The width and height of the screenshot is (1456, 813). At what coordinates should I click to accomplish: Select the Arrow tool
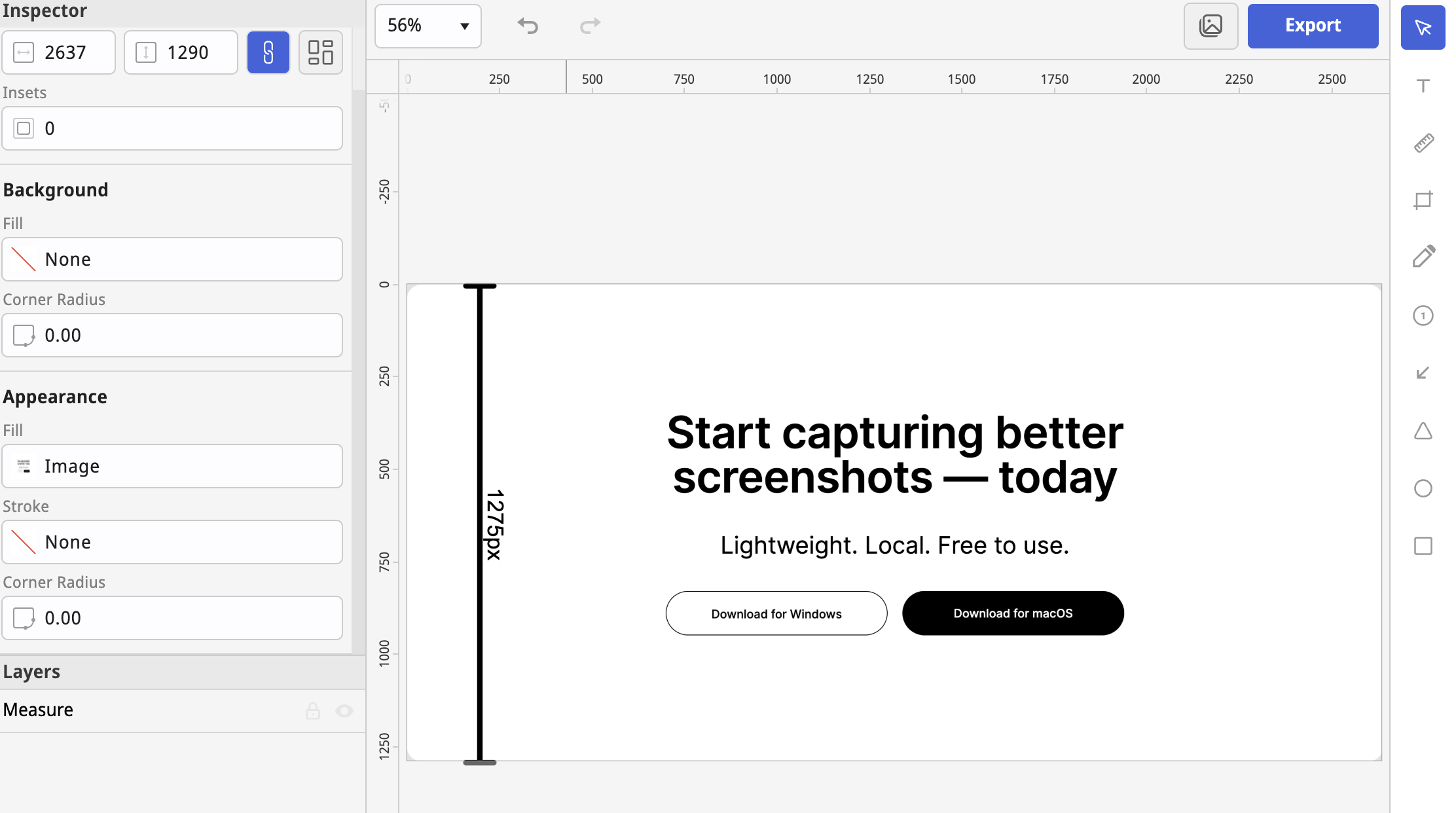click(1423, 373)
